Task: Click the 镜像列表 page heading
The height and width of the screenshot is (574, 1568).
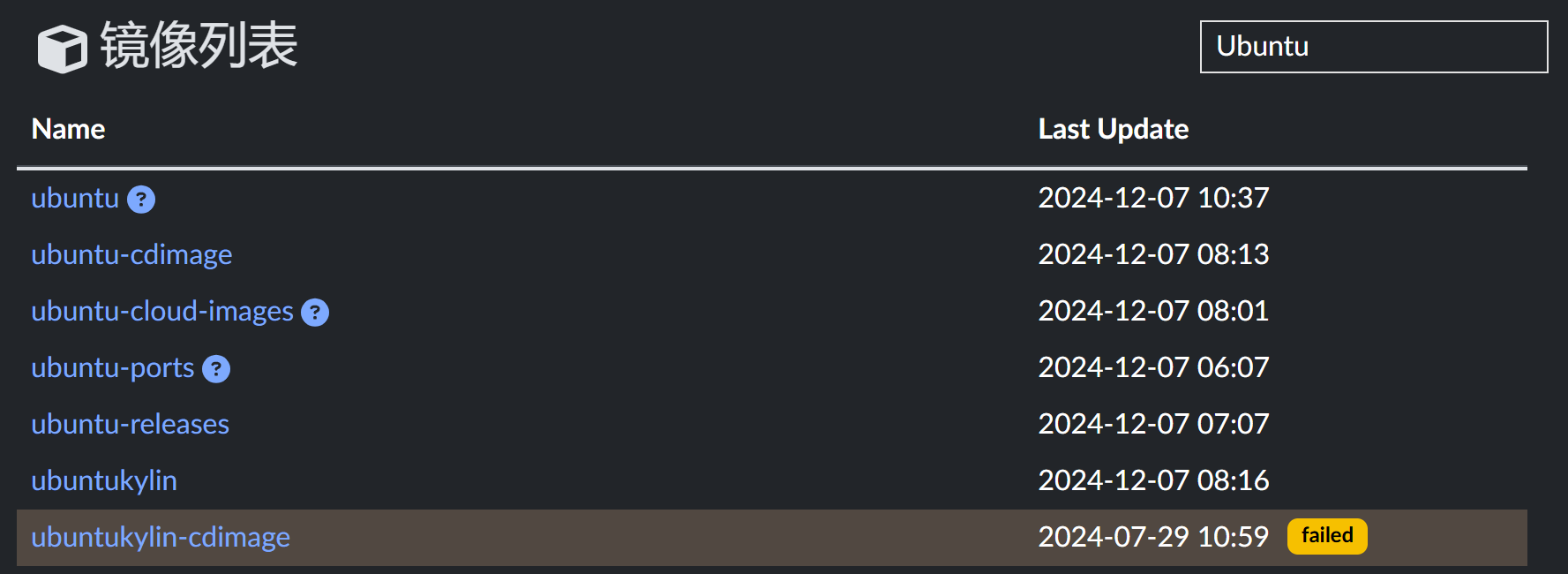Action: point(199,46)
